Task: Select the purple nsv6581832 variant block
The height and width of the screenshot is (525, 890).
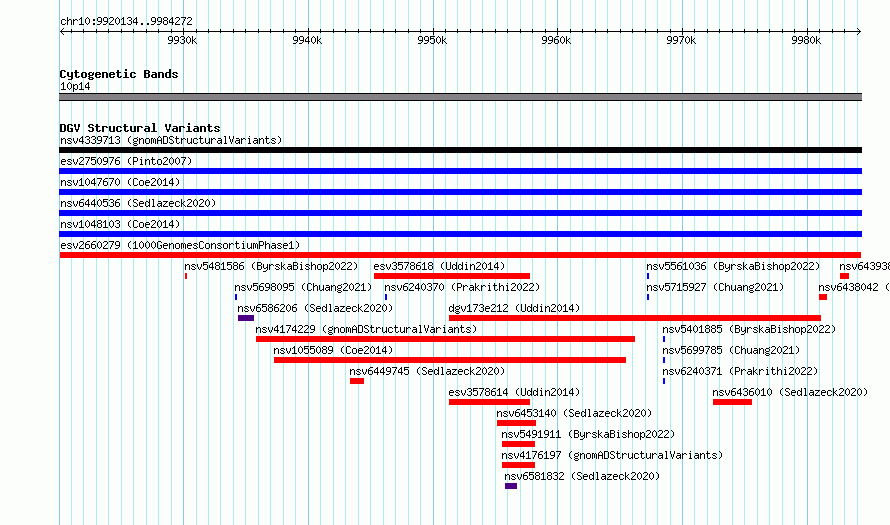Action: click(x=511, y=486)
